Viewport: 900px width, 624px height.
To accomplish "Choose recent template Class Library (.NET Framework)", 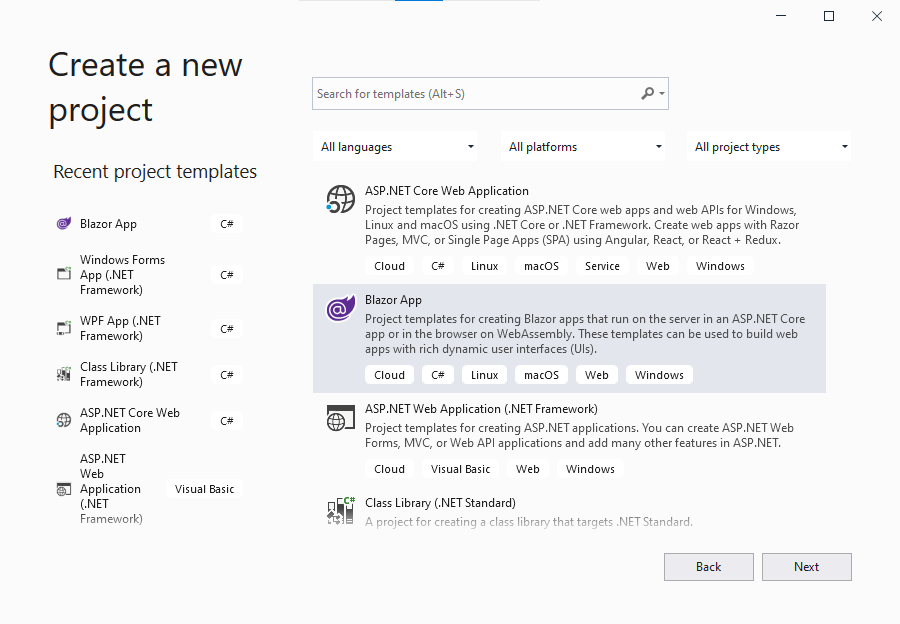I will point(149,374).
